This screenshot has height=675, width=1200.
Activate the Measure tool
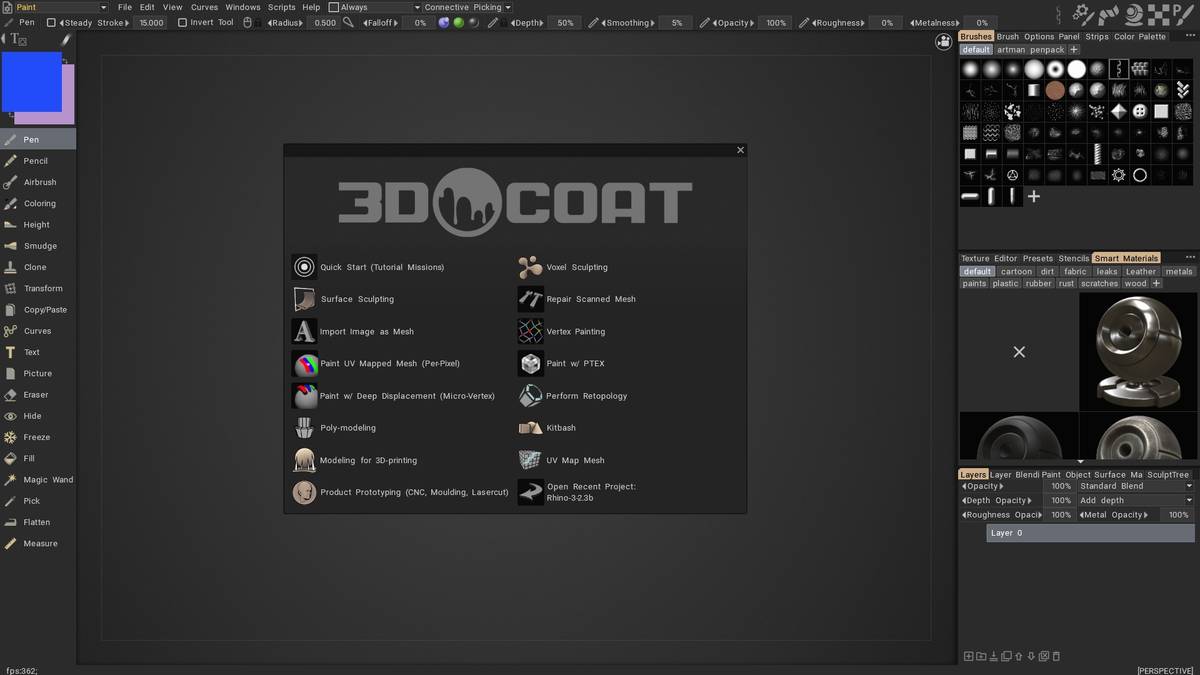[x=40, y=544]
